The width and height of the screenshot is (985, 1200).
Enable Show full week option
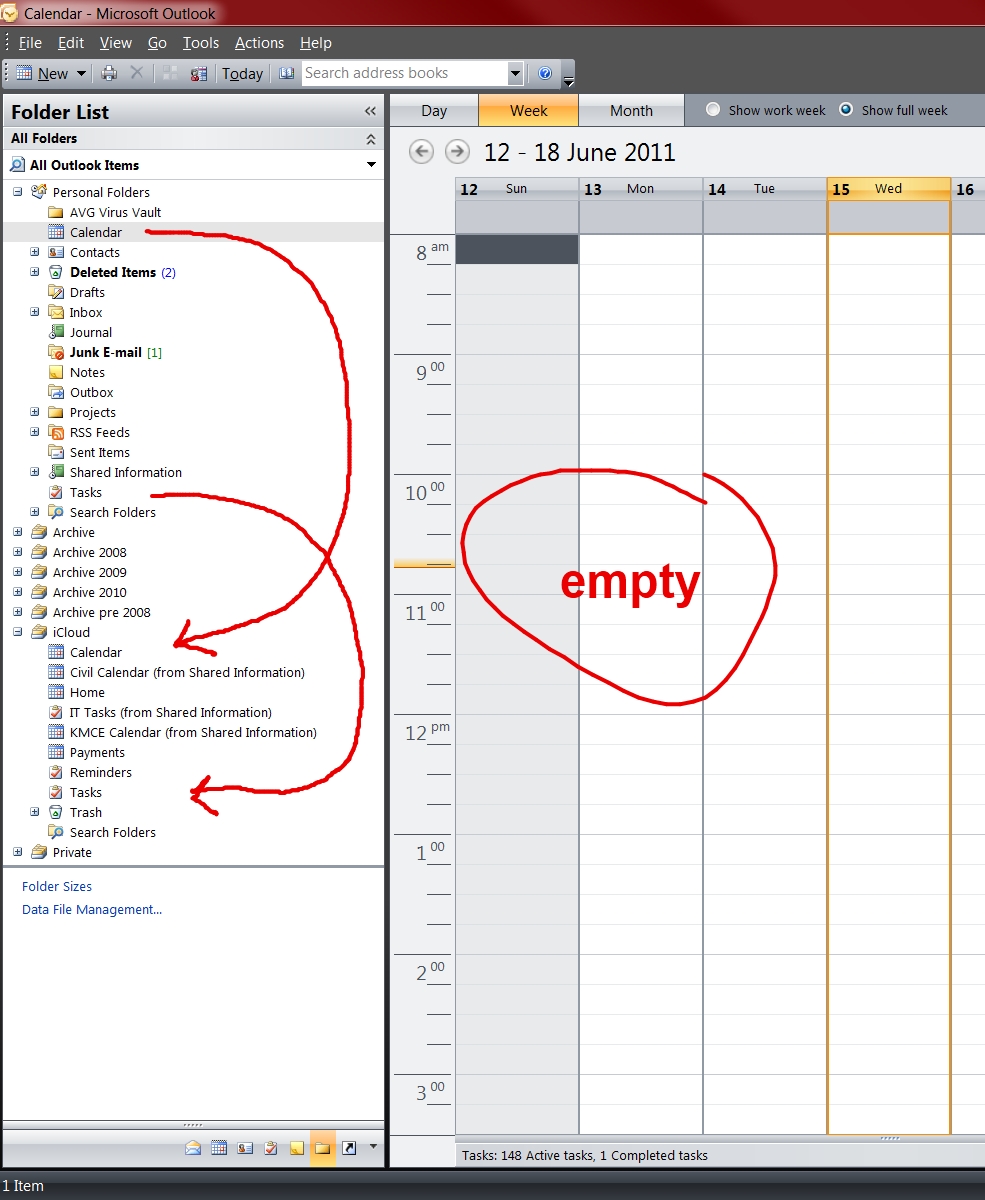[x=846, y=110]
